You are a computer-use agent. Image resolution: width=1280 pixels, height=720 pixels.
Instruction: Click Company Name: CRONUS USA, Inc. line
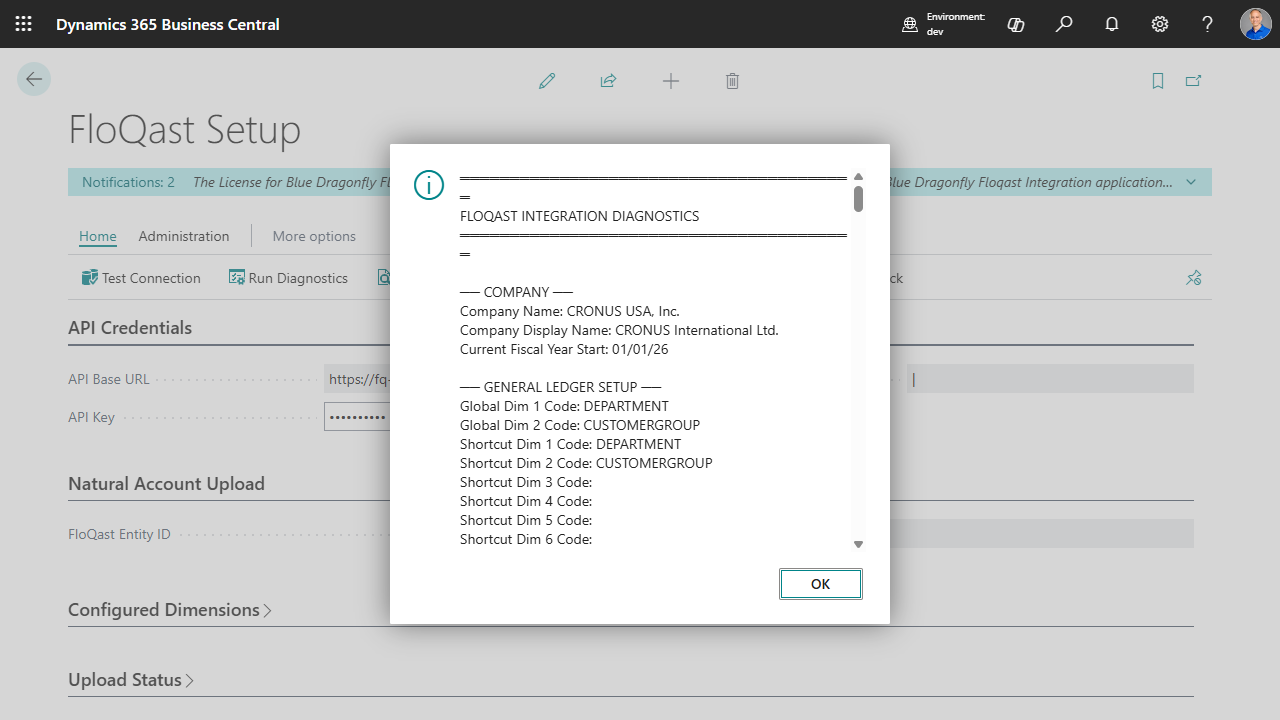coord(570,311)
